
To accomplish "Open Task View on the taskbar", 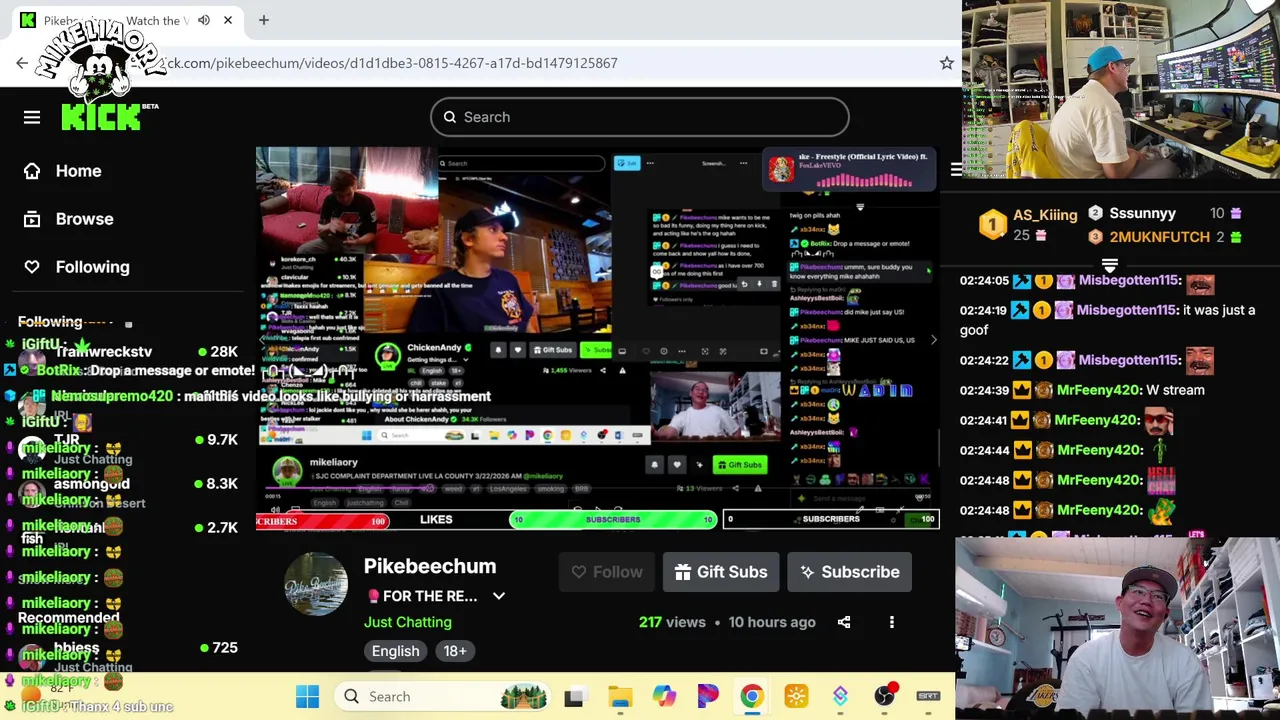I will pos(574,696).
